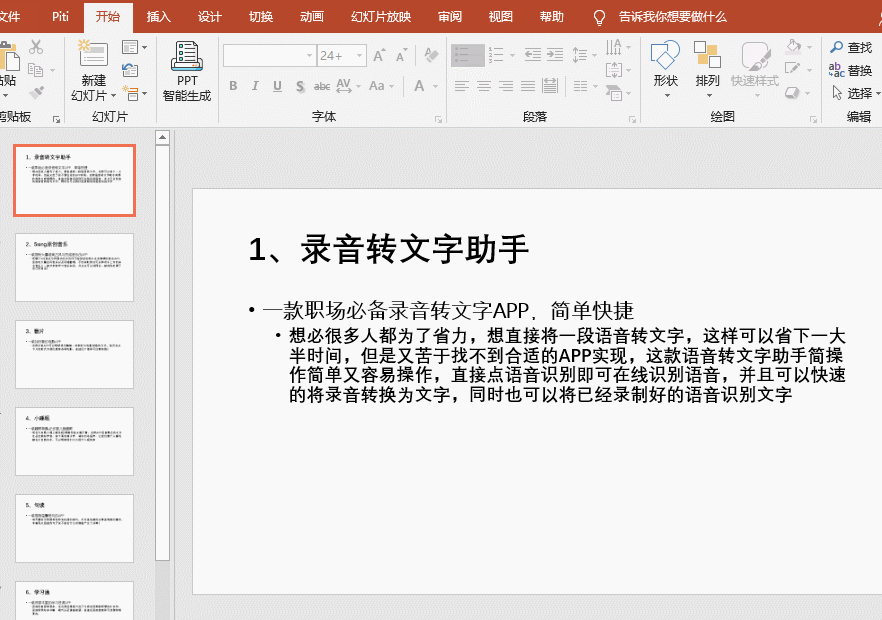
Task: Increase list indent level icon
Action: 555,55
